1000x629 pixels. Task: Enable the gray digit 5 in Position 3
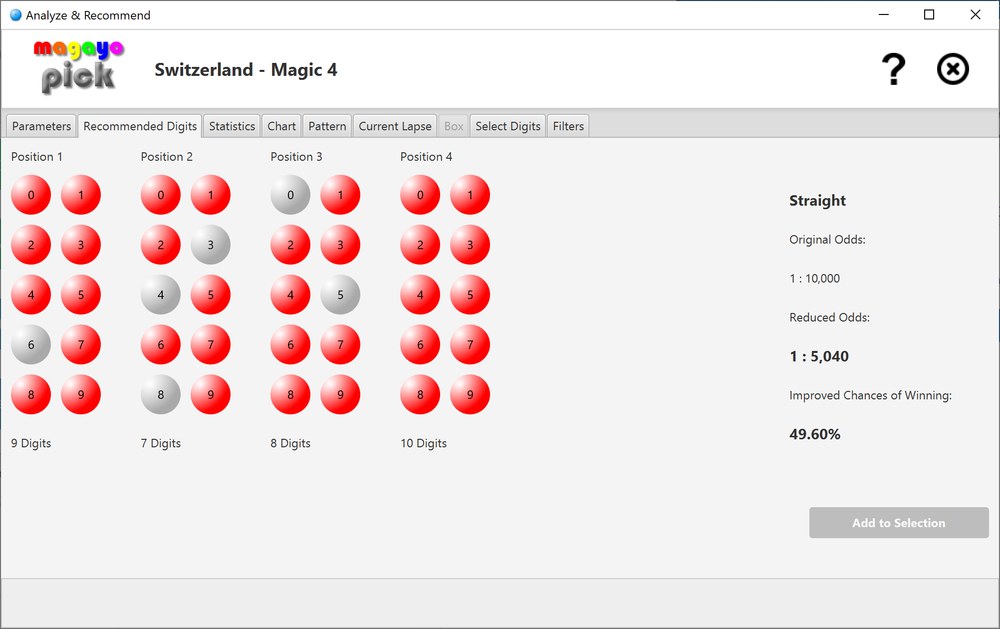[341, 294]
